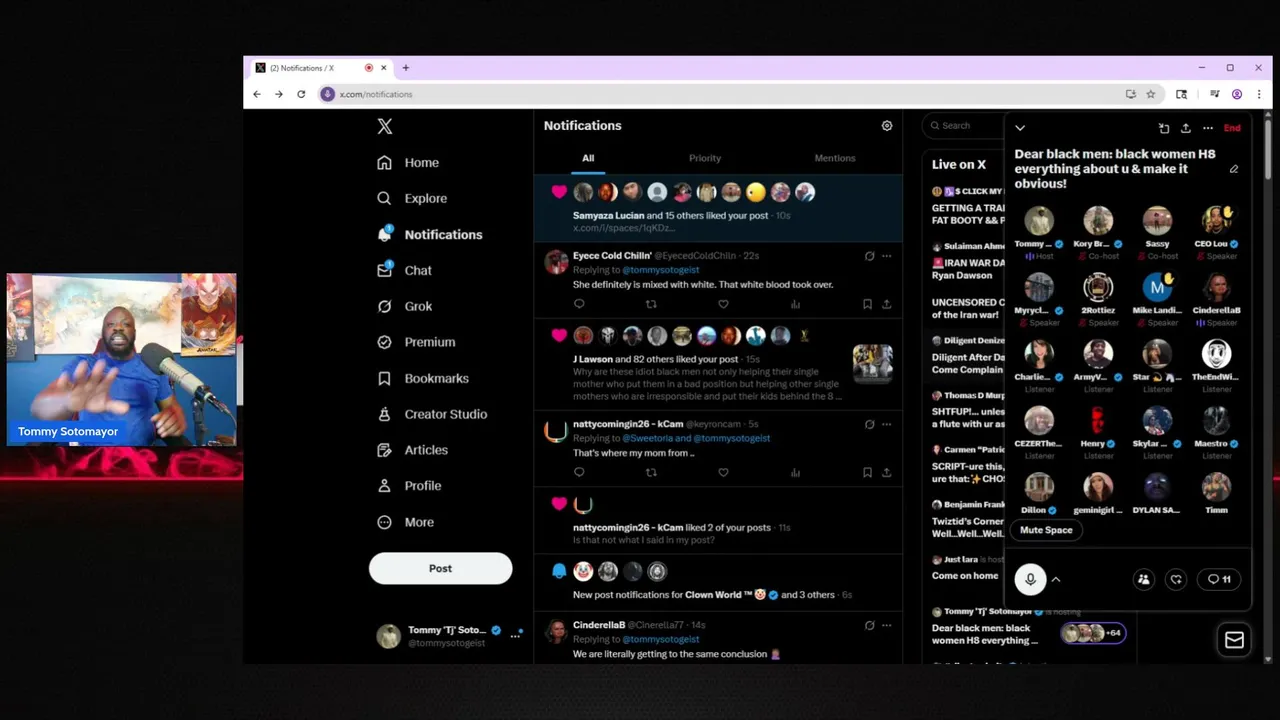Share nattycomingin26 reply

pyautogui.click(x=886, y=472)
